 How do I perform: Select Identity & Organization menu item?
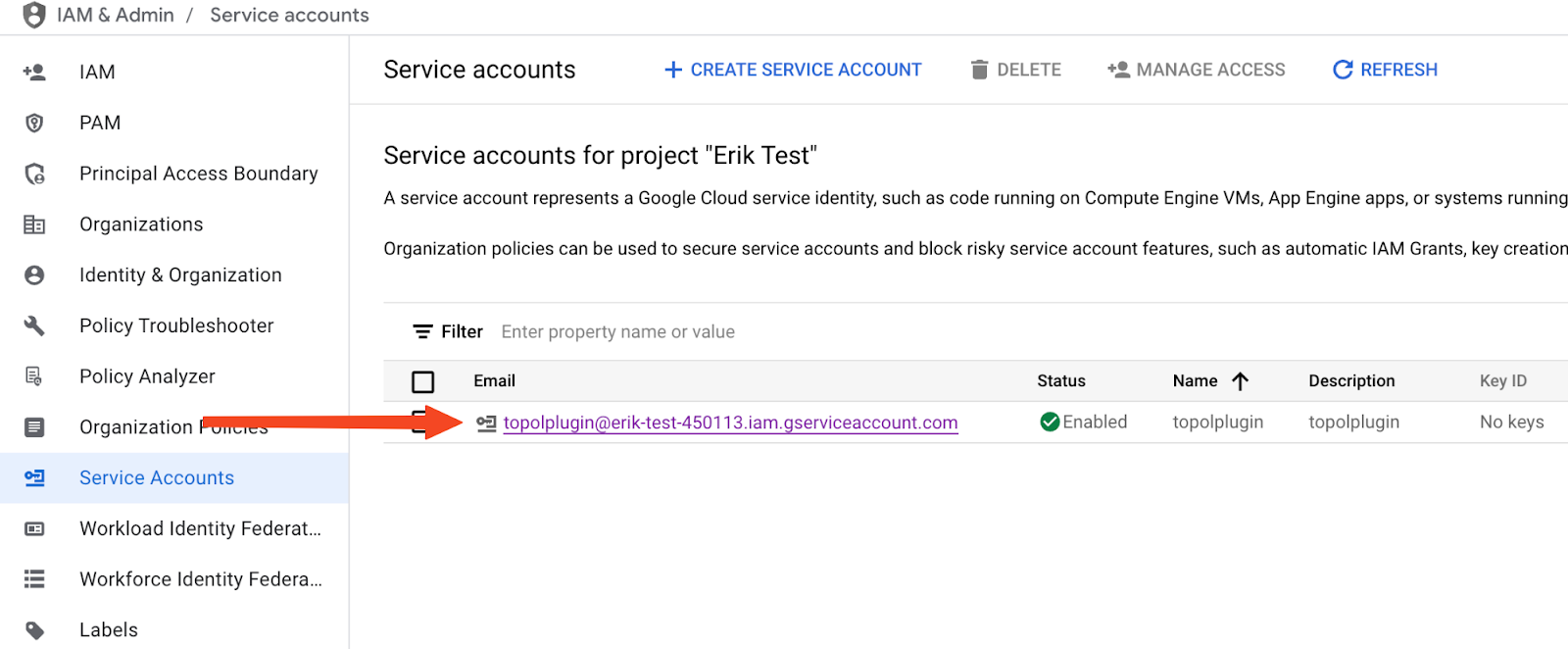[180, 275]
